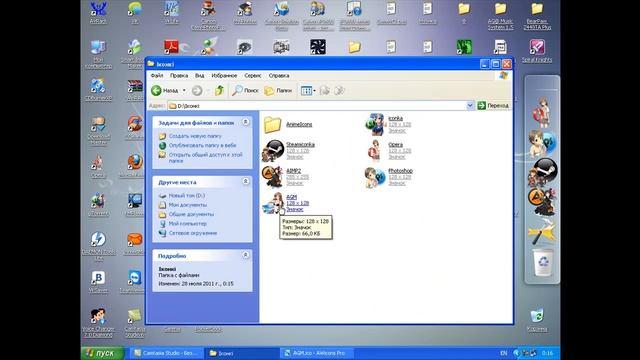Click Создать новую папку link

point(195,136)
